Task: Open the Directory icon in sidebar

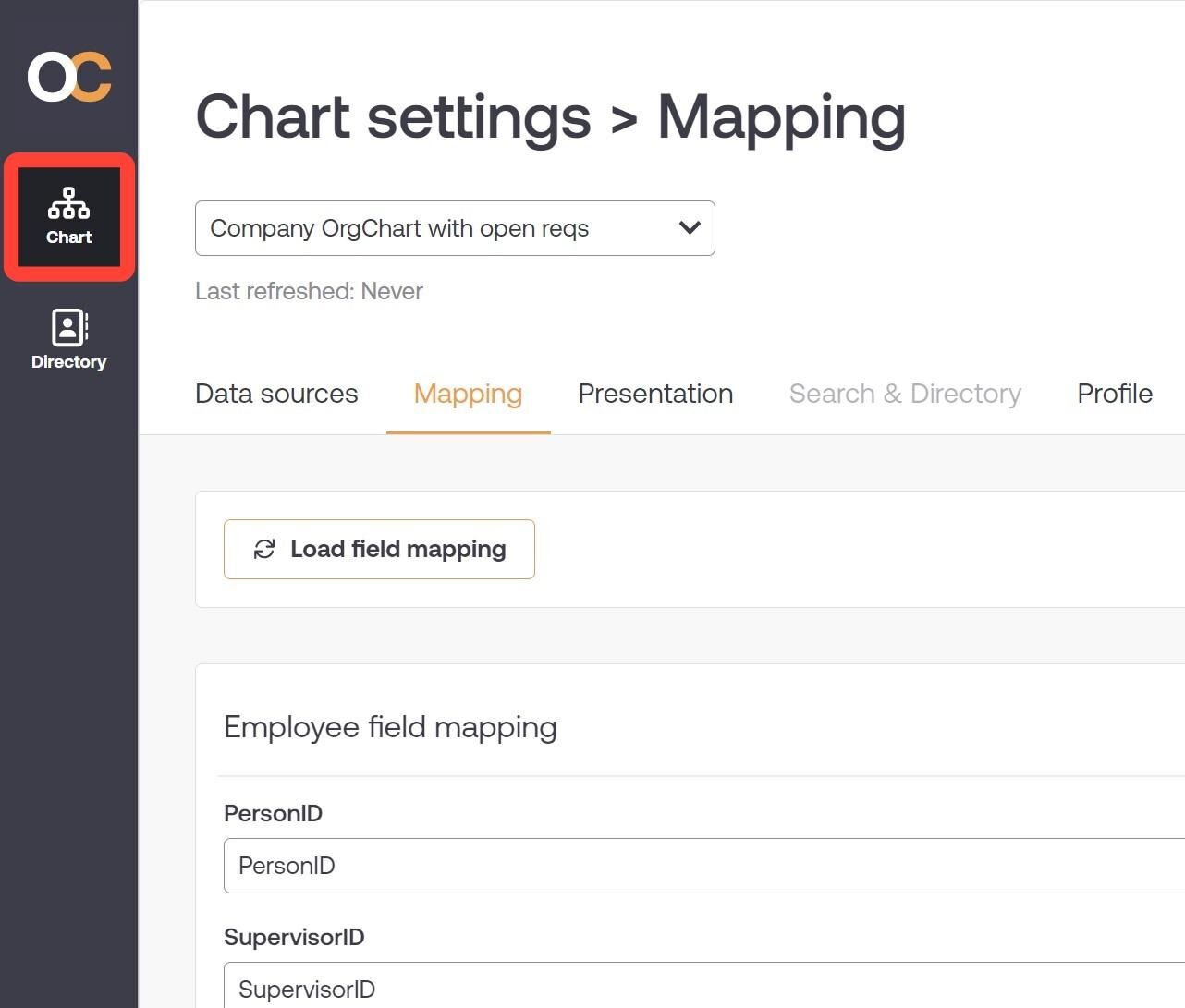Action: point(69,327)
